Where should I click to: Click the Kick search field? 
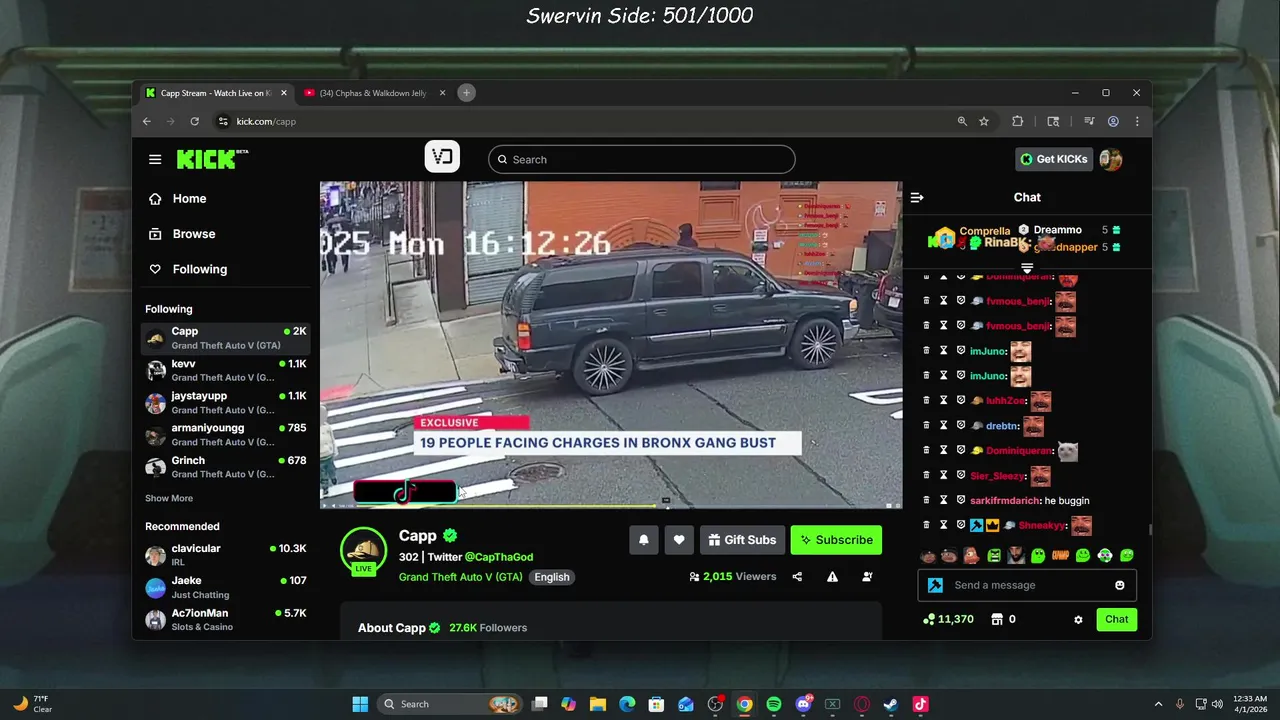642,159
